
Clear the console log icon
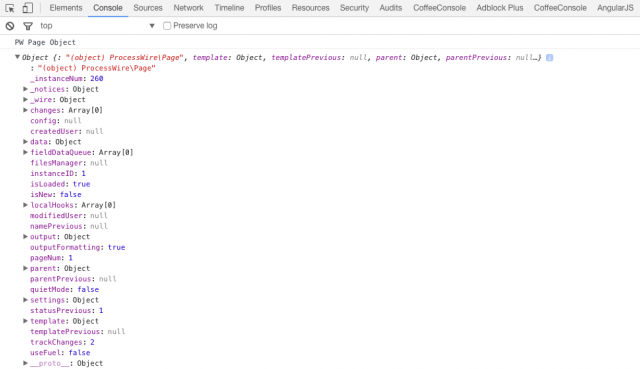[x=10, y=26]
